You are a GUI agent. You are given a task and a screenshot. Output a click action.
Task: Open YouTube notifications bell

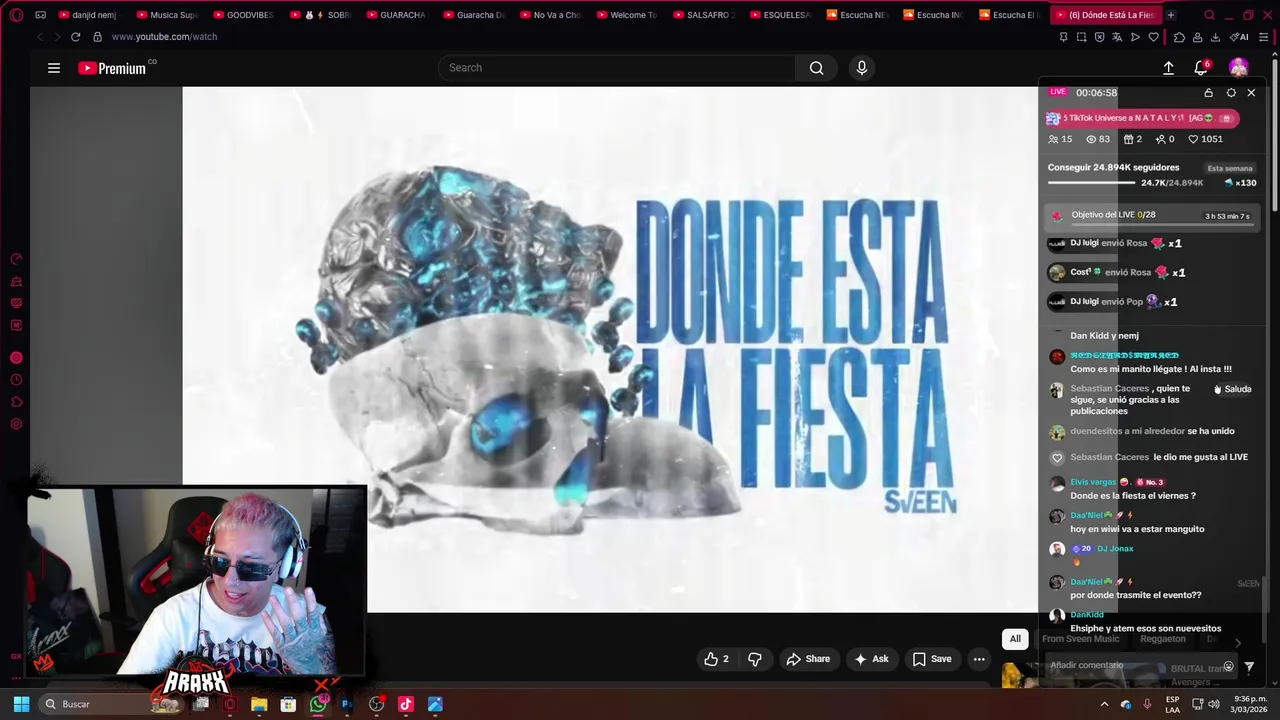click(x=1201, y=68)
